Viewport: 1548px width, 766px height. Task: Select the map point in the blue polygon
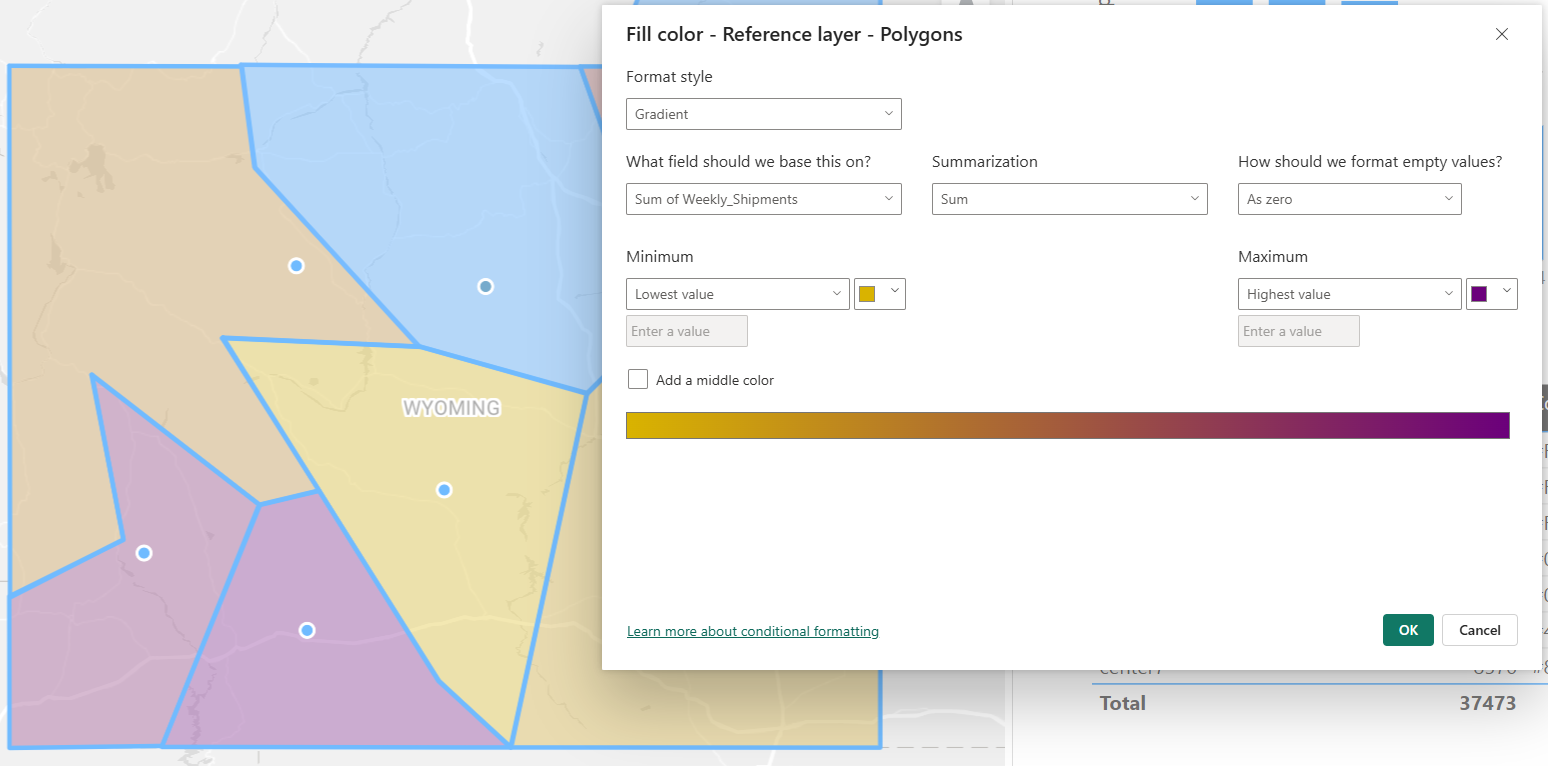click(x=485, y=286)
